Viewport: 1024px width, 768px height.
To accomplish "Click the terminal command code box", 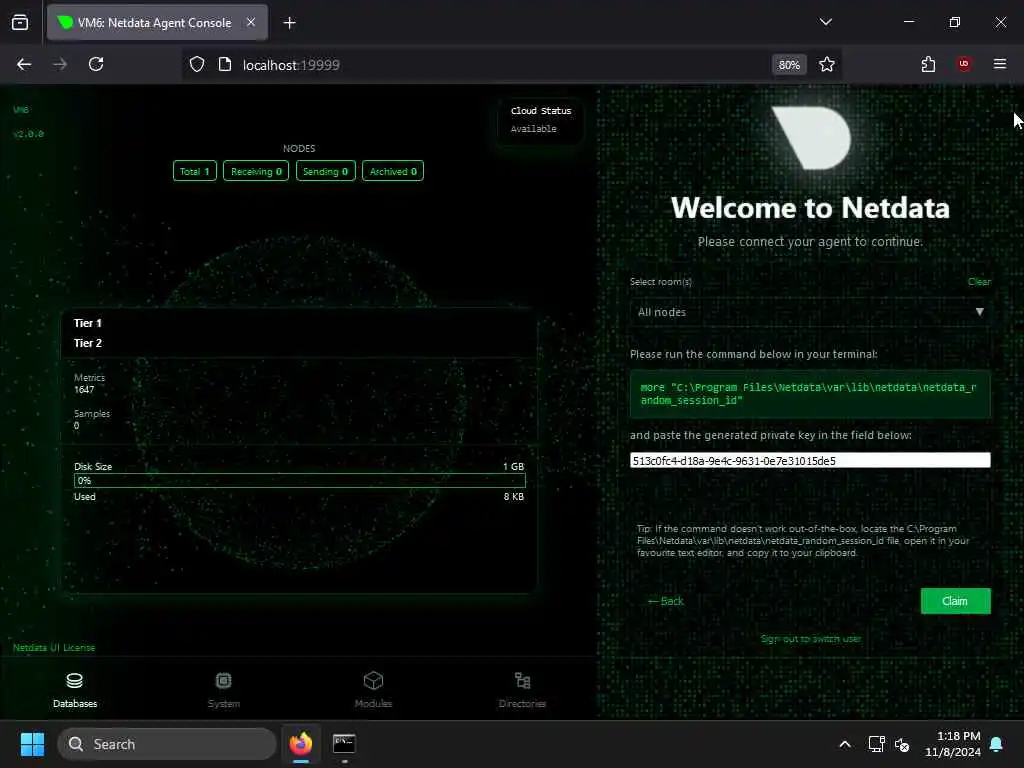I will click(810, 394).
